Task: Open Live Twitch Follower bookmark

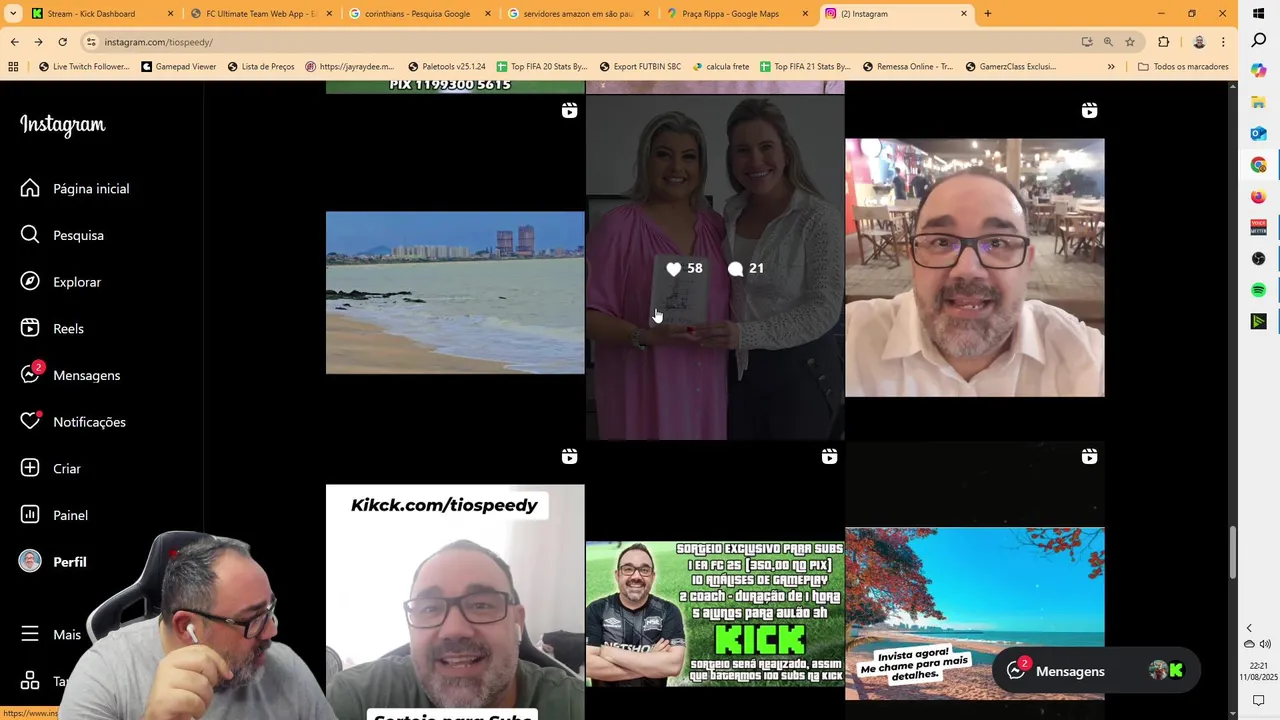Action: tap(84, 67)
